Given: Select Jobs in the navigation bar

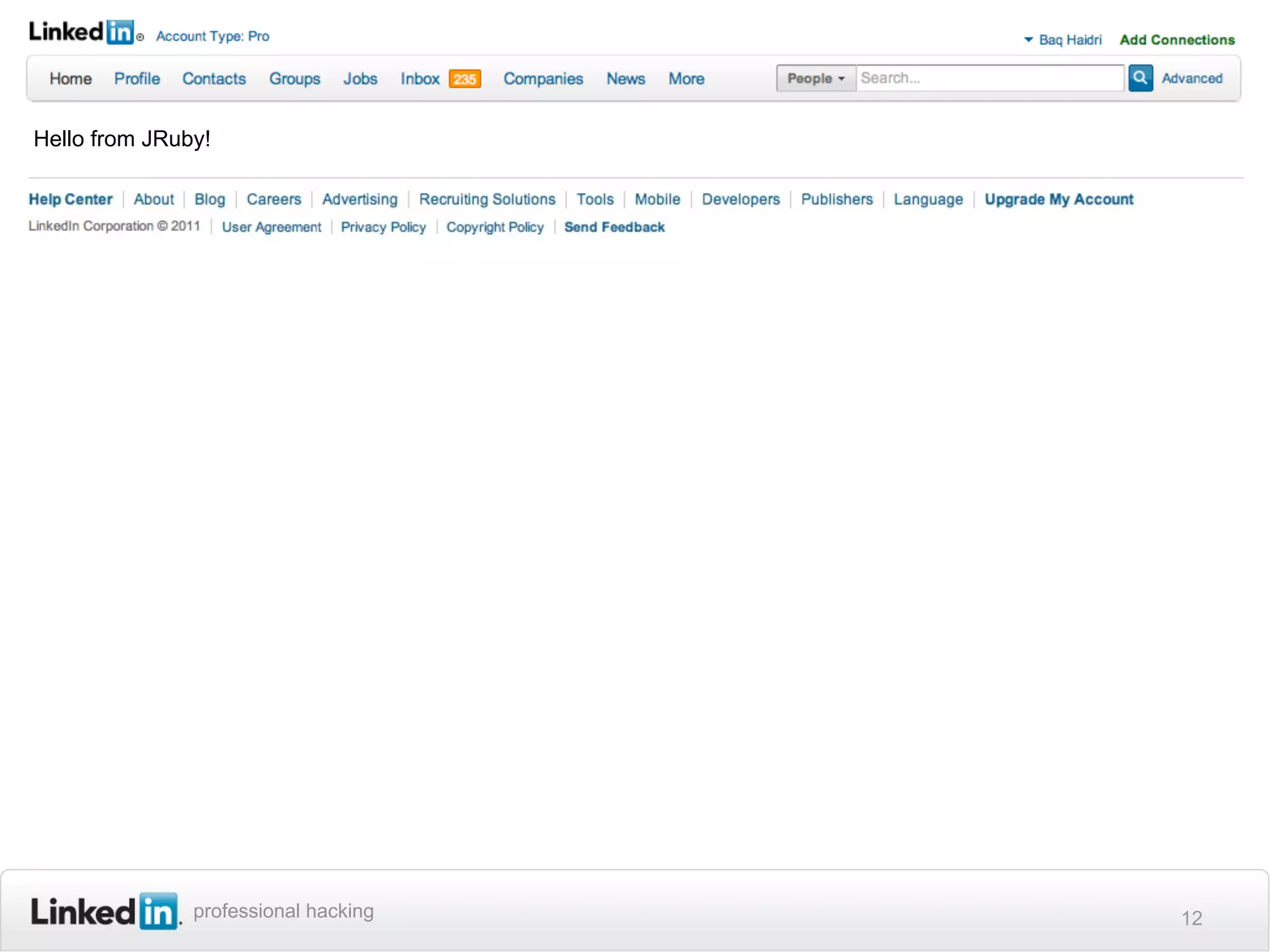Looking at the screenshot, I should [x=360, y=79].
